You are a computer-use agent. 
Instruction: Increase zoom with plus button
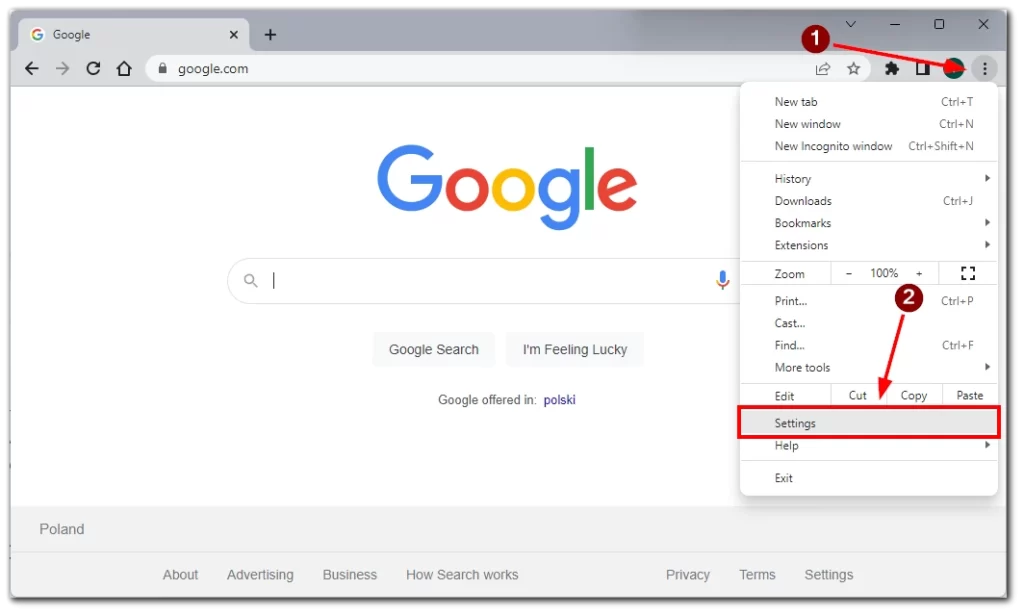pos(919,274)
